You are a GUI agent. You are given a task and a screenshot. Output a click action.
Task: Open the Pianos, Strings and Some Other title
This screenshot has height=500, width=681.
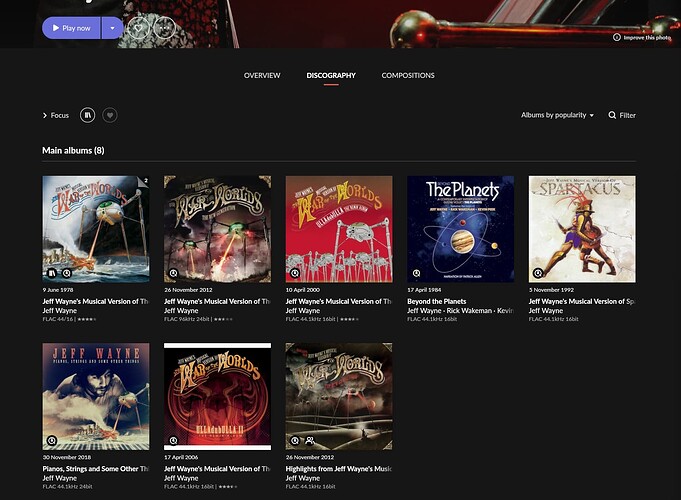pos(96,468)
